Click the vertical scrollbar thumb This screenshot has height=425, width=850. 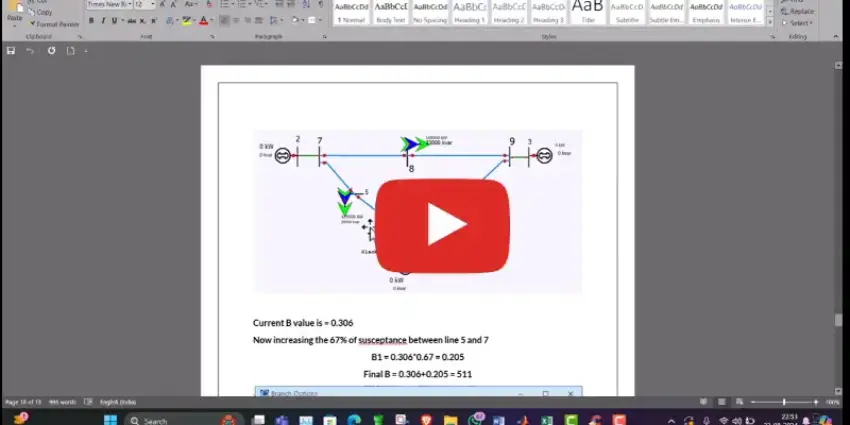839,320
